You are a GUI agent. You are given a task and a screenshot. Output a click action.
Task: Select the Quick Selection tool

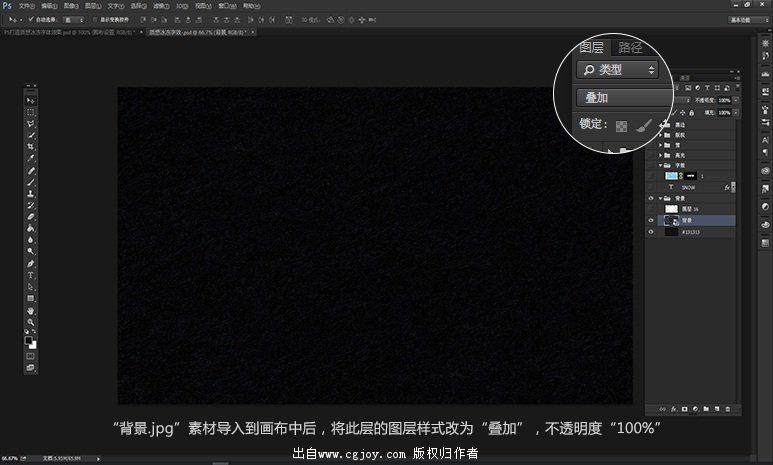31,135
